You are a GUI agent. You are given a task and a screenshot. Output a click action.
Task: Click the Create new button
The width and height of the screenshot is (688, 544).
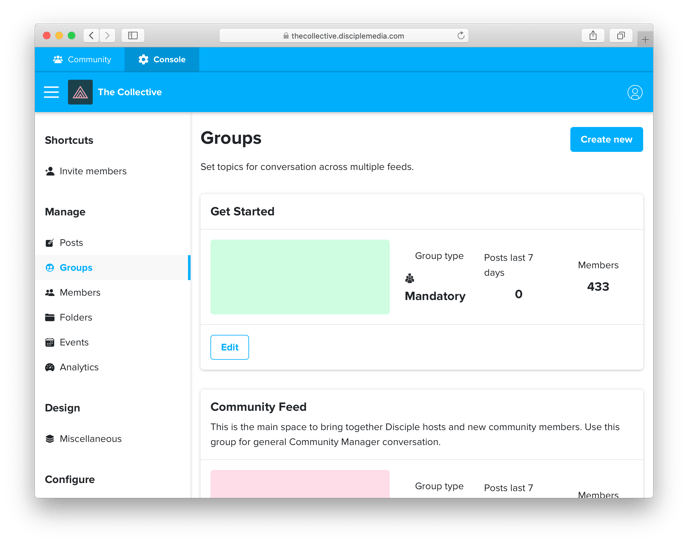[606, 140]
